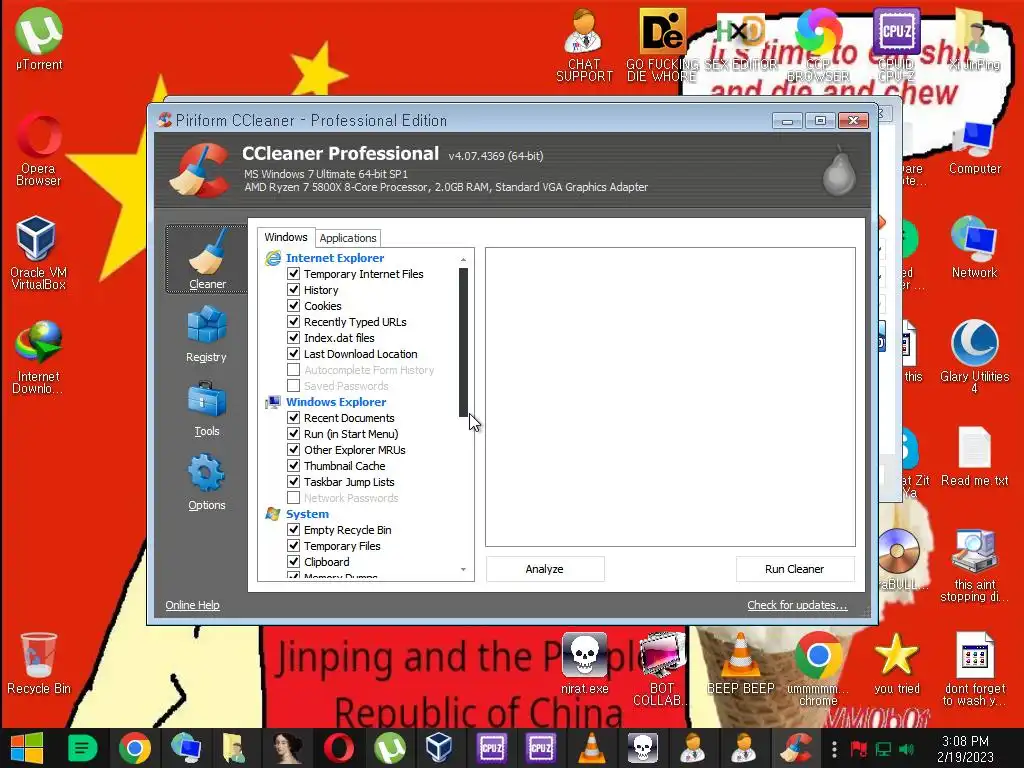Open the Tools section

pyautogui.click(x=206, y=409)
